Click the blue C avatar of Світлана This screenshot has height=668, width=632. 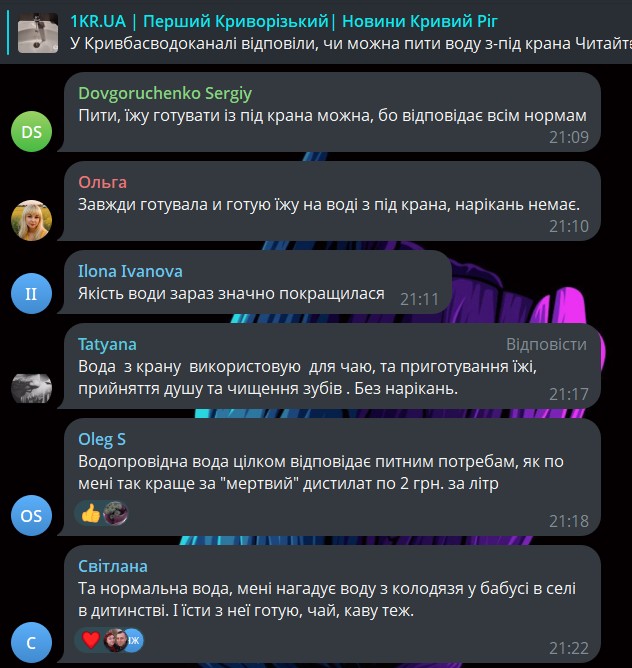pos(32,642)
